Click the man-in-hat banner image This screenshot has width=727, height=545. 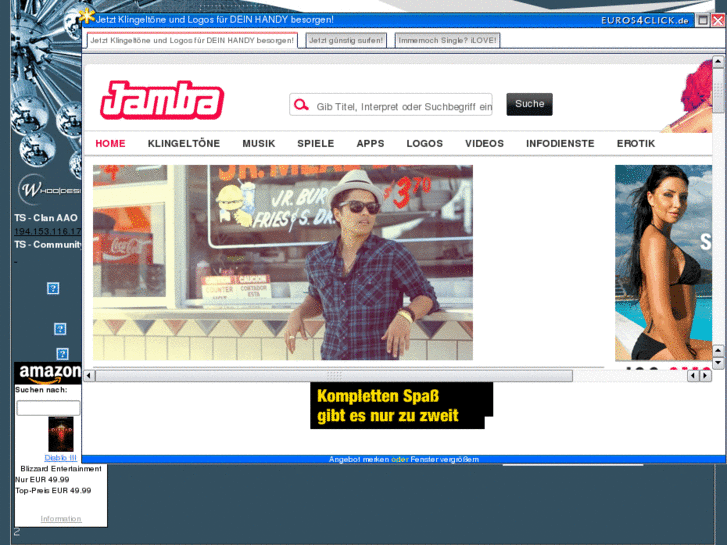pyautogui.click(x=283, y=263)
